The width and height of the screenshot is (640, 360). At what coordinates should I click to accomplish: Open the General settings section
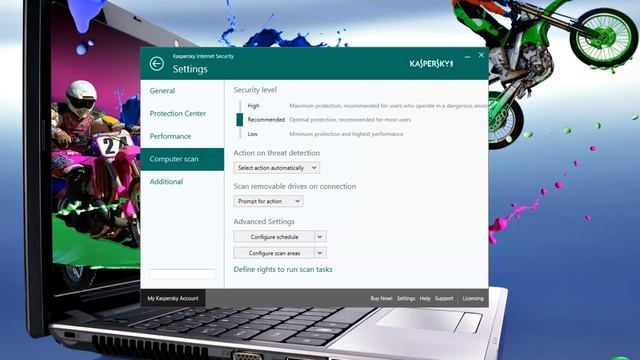click(x=162, y=91)
